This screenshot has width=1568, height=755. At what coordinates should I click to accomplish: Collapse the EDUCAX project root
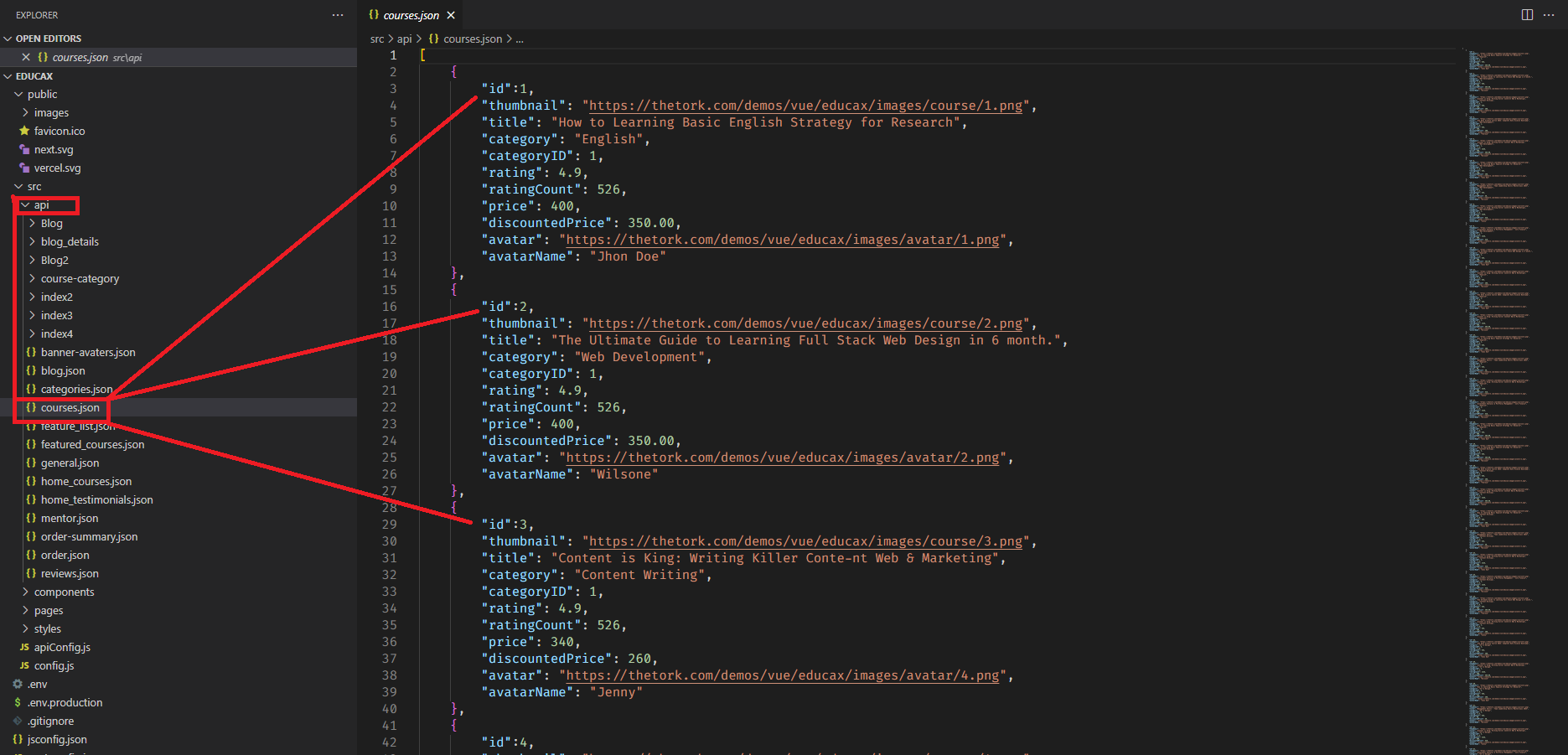(x=34, y=75)
